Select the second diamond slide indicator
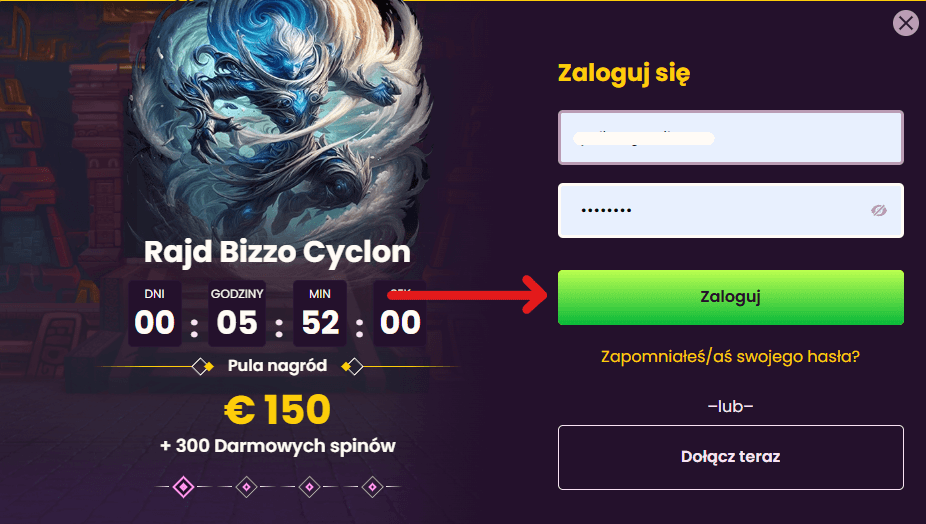This screenshot has width=926, height=524. pos(246,487)
